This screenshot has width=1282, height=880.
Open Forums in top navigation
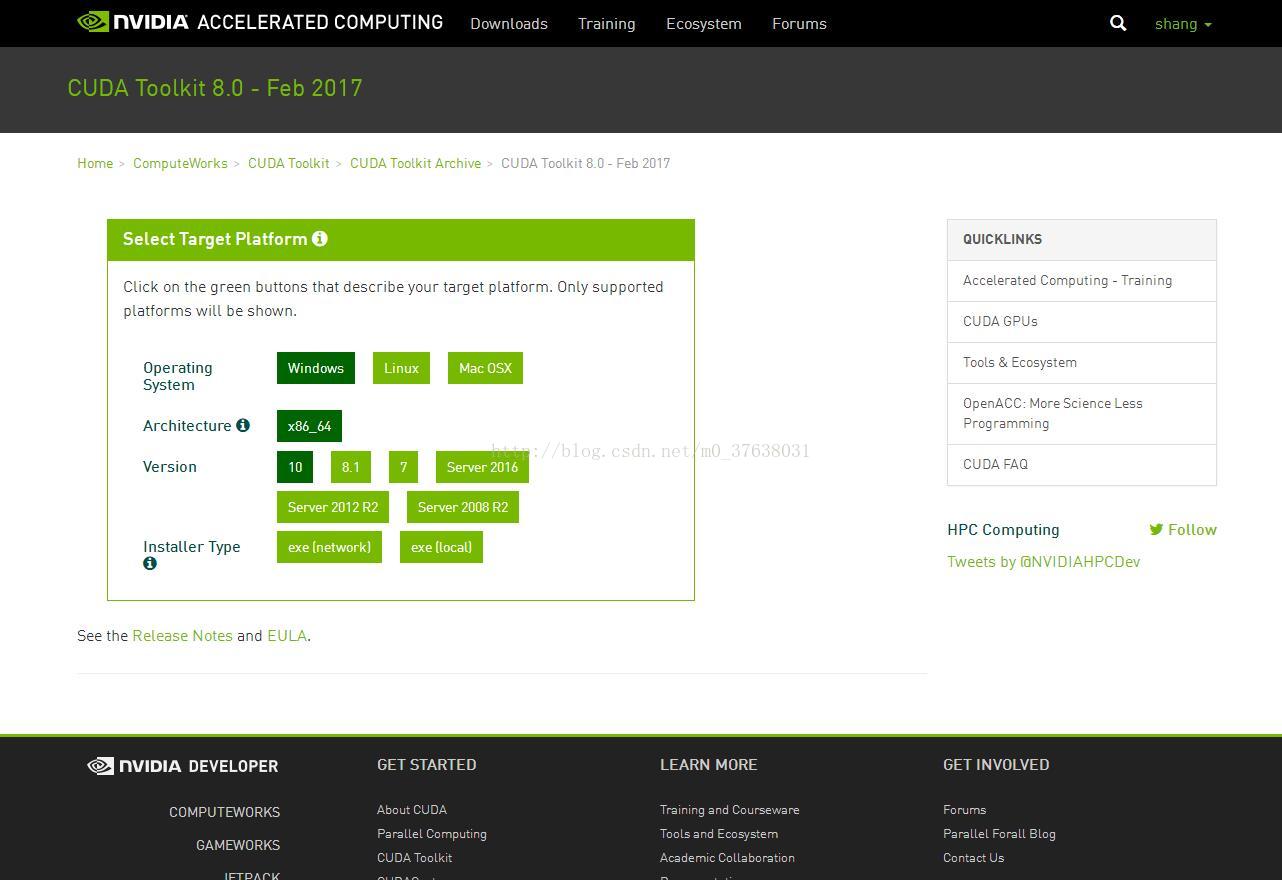tap(799, 24)
